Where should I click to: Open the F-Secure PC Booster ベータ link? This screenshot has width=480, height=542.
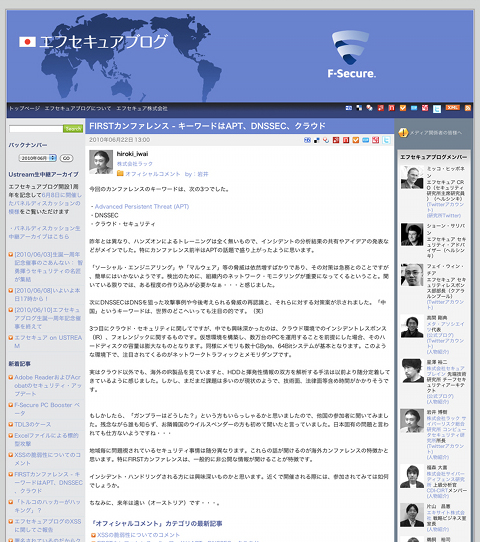click(47, 409)
